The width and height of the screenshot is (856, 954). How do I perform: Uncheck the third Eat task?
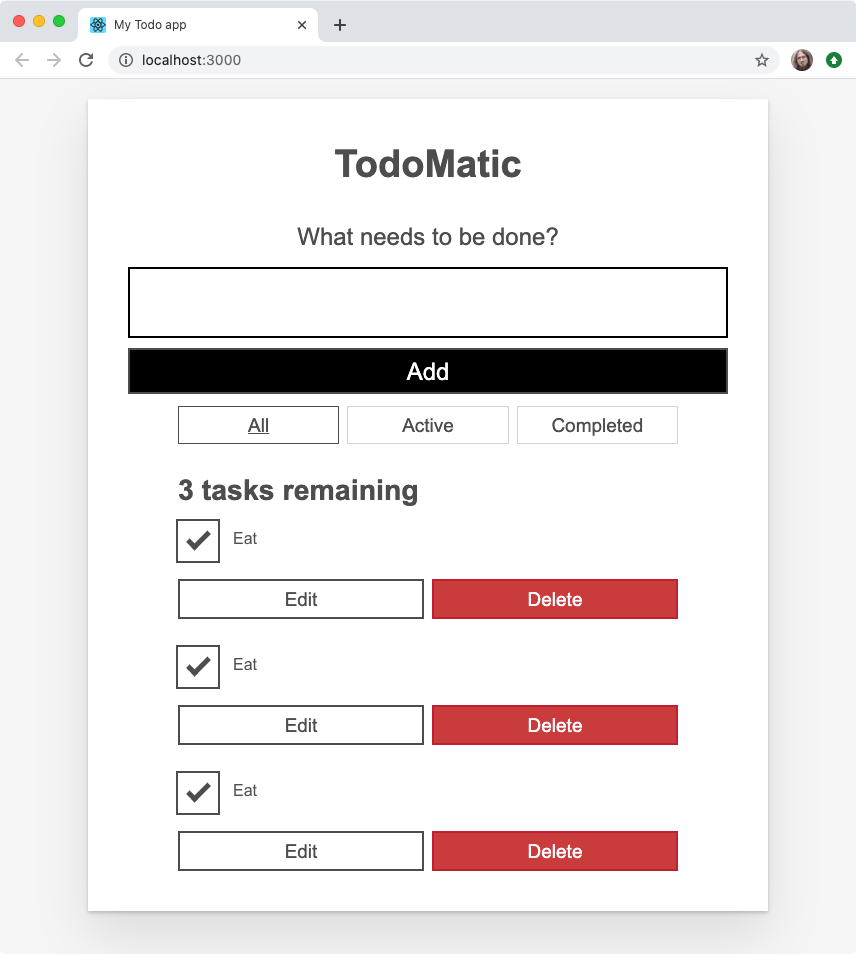pyautogui.click(x=197, y=793)
